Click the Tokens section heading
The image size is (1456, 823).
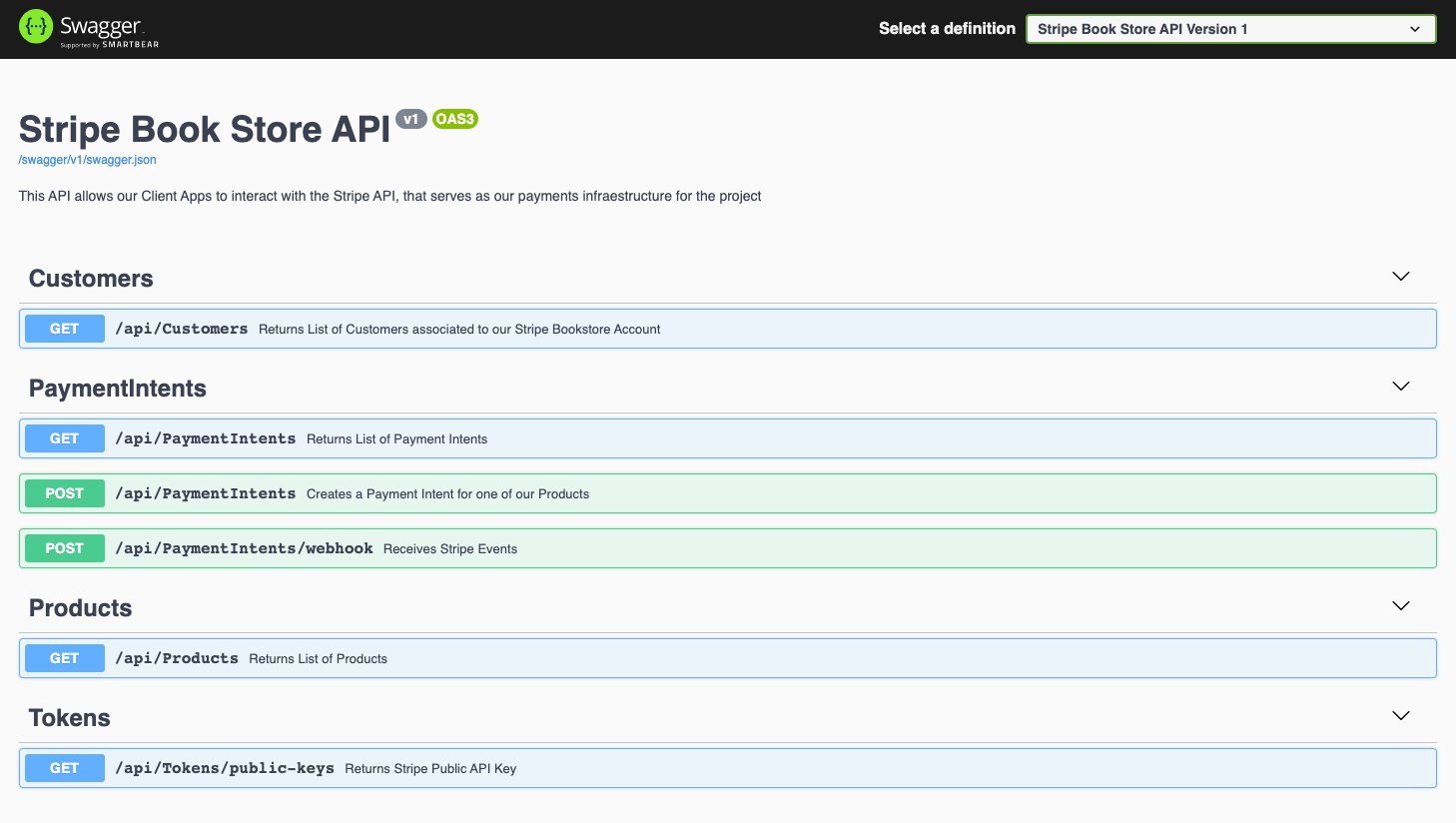(70, 718)
